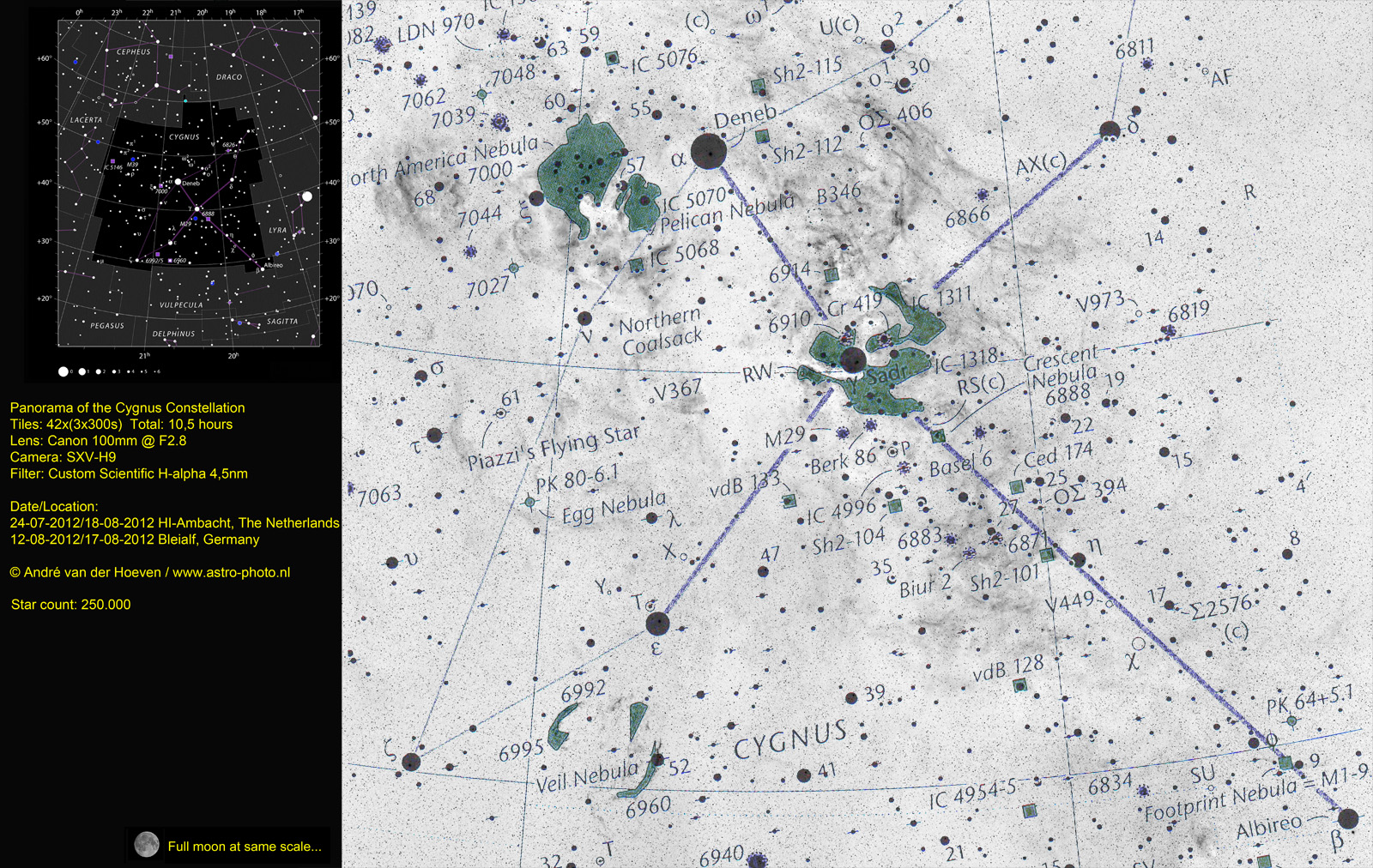
Task: Select the Piazzi's Flying Star label
Action: click(553, 449)
